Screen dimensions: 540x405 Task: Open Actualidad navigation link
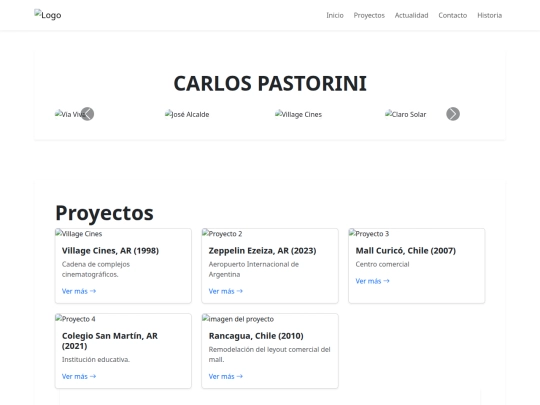pyautogui.click(x=411, y=15)
